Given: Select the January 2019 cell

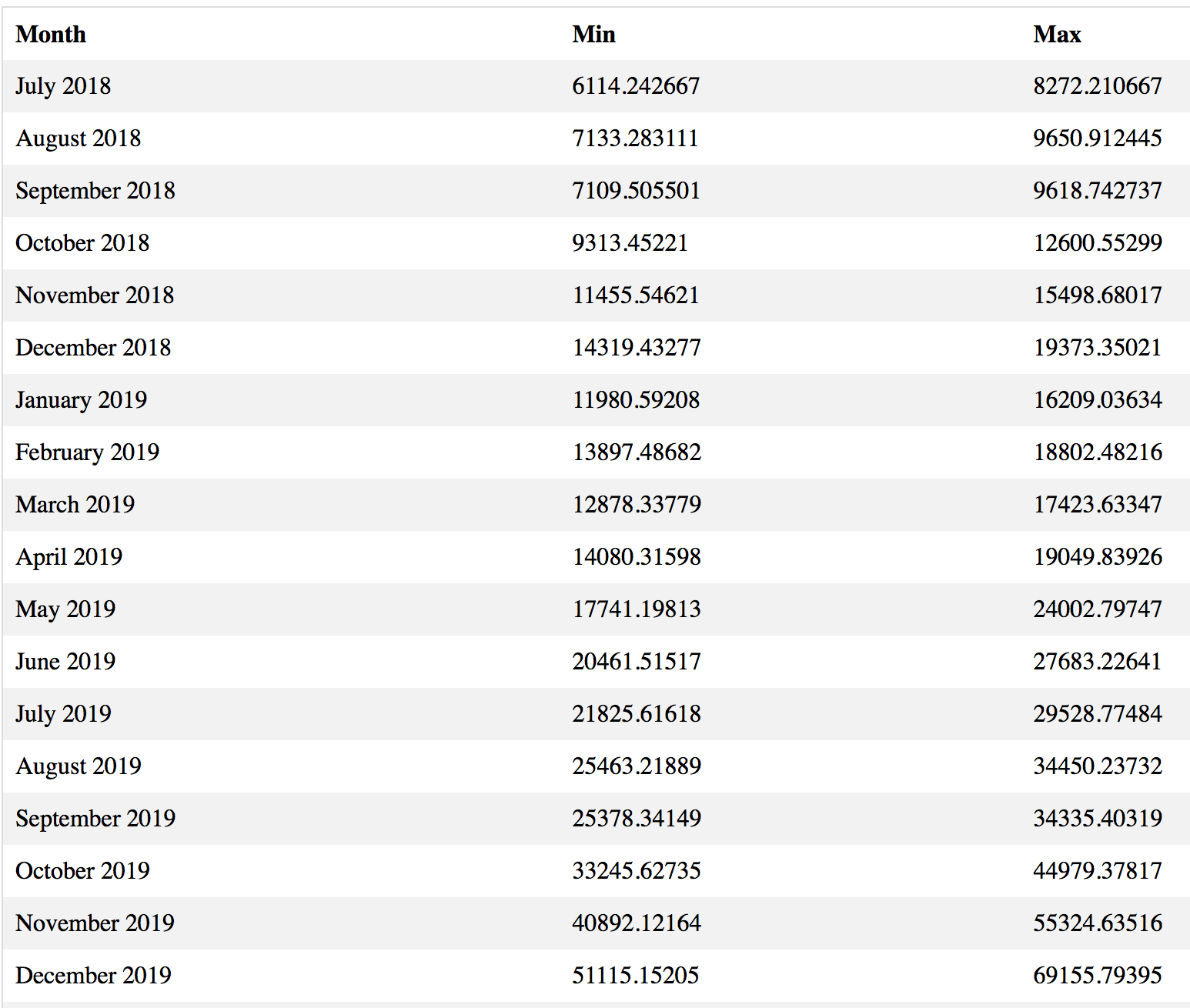Looking at the screenshot, I should [82, 400].
